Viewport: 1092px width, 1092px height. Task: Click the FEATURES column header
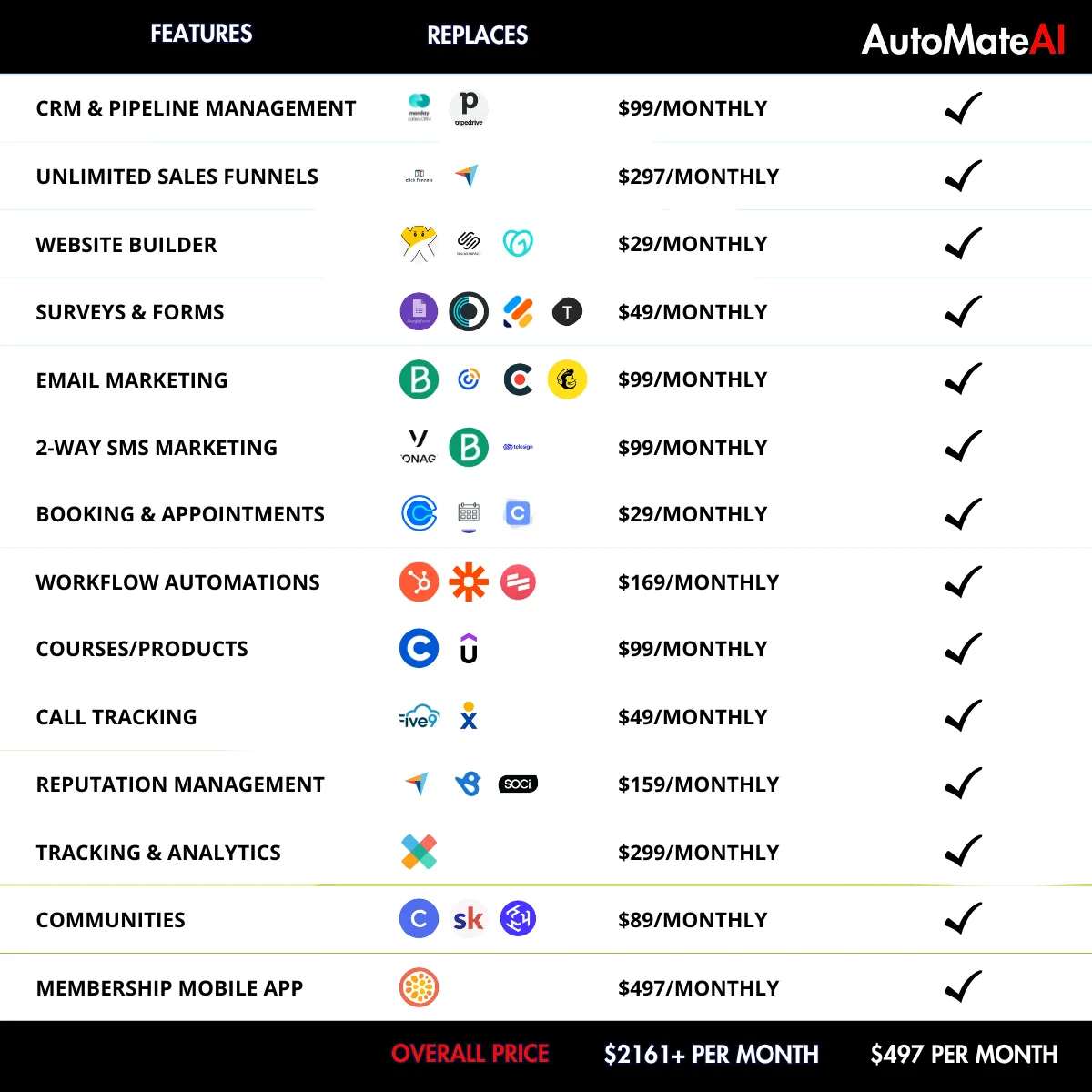(x=201, y=34)
